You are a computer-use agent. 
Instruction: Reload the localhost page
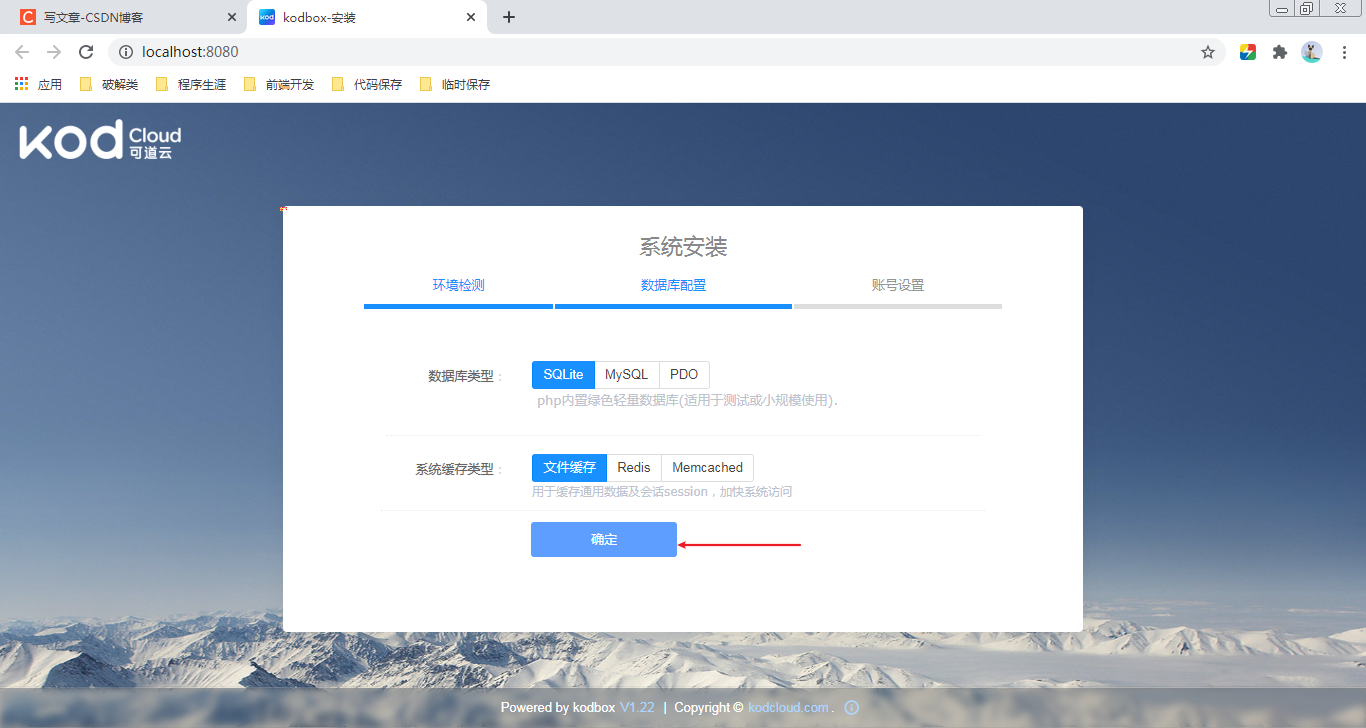(86, 52)
